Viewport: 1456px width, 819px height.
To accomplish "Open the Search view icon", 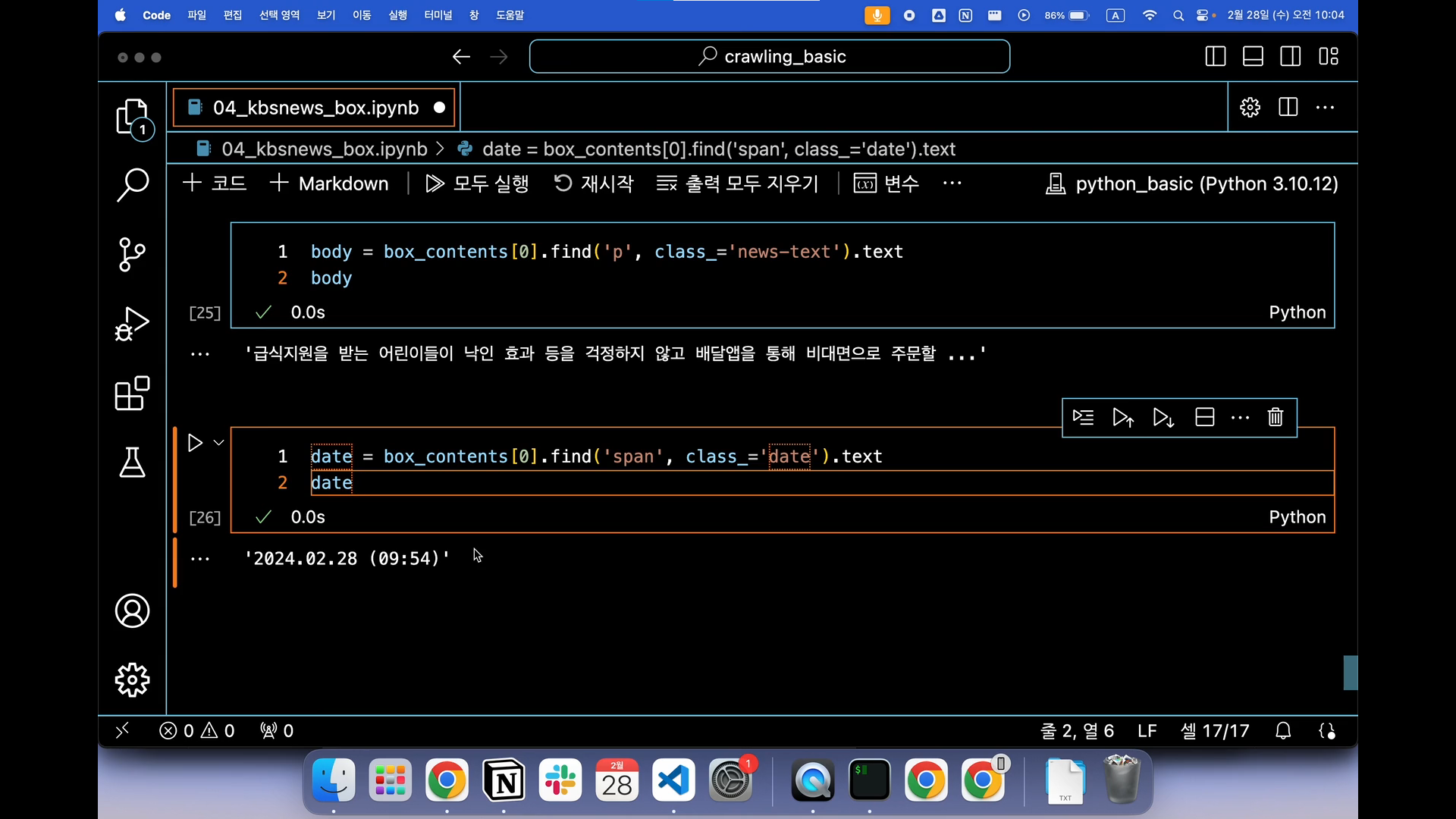I will (x=132, y=184).
